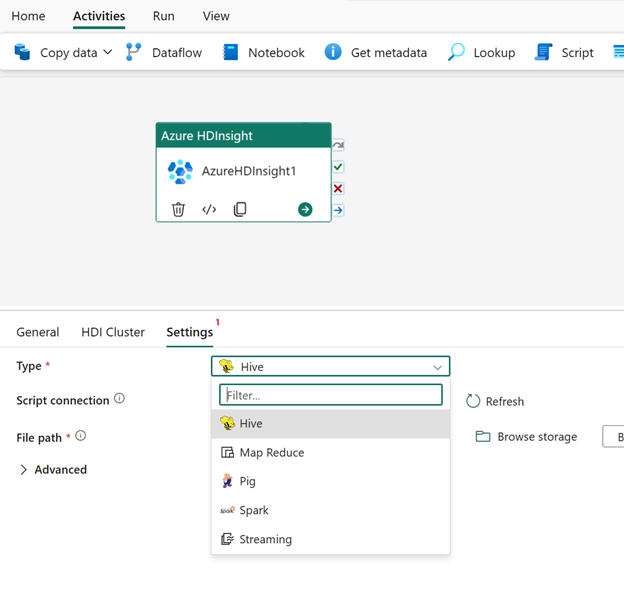Click the Map Reduce icon in list
This screenshot has height=596, width=624.
[x=227, y=452]
